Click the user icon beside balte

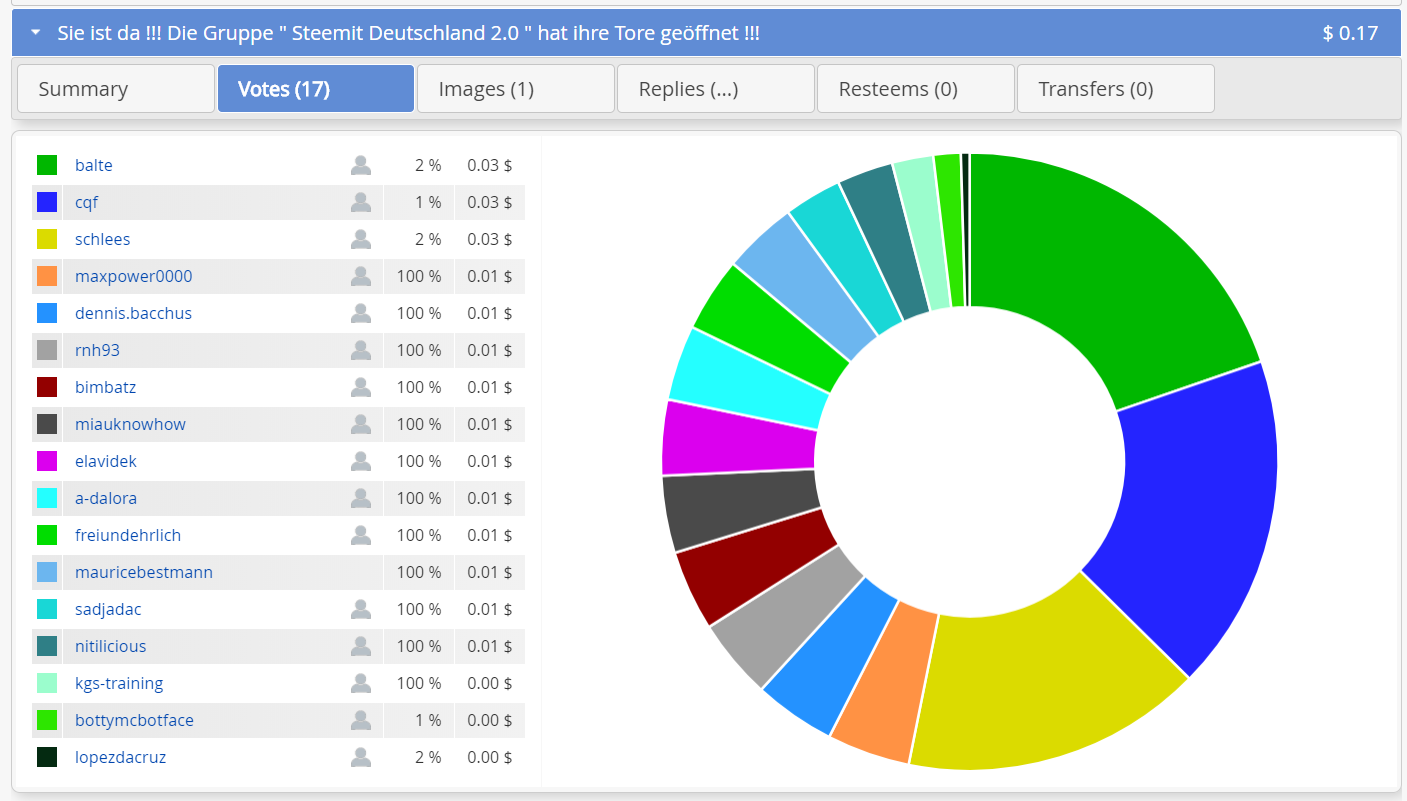coord(361,165)
